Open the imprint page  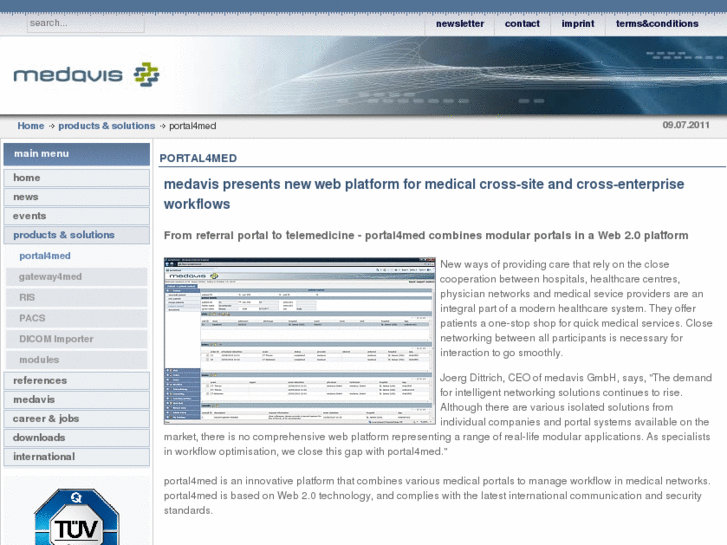click(x=578, y=24)
